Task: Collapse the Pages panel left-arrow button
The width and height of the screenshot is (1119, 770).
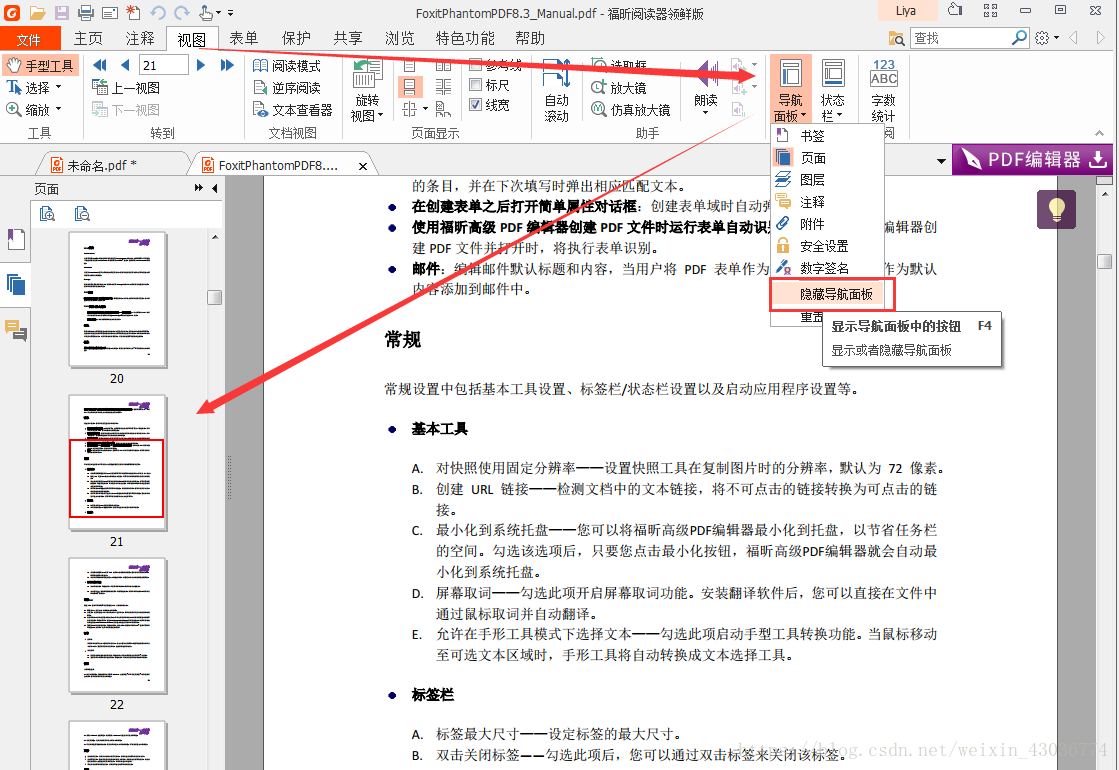Action: [x=215, y=188]
